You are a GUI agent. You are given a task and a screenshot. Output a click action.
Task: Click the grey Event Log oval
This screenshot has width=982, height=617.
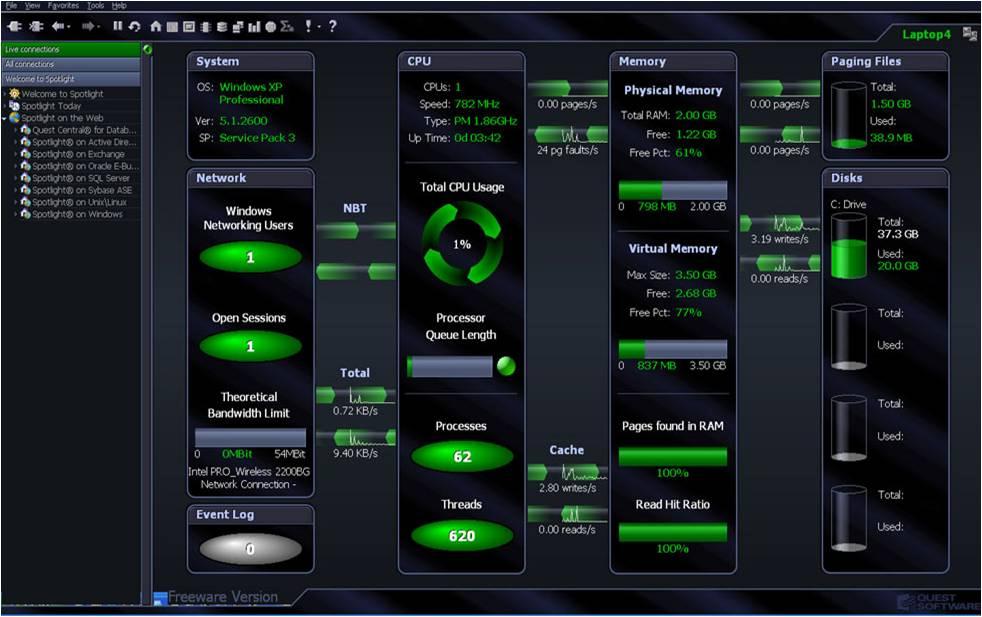[x=251, y=549]
